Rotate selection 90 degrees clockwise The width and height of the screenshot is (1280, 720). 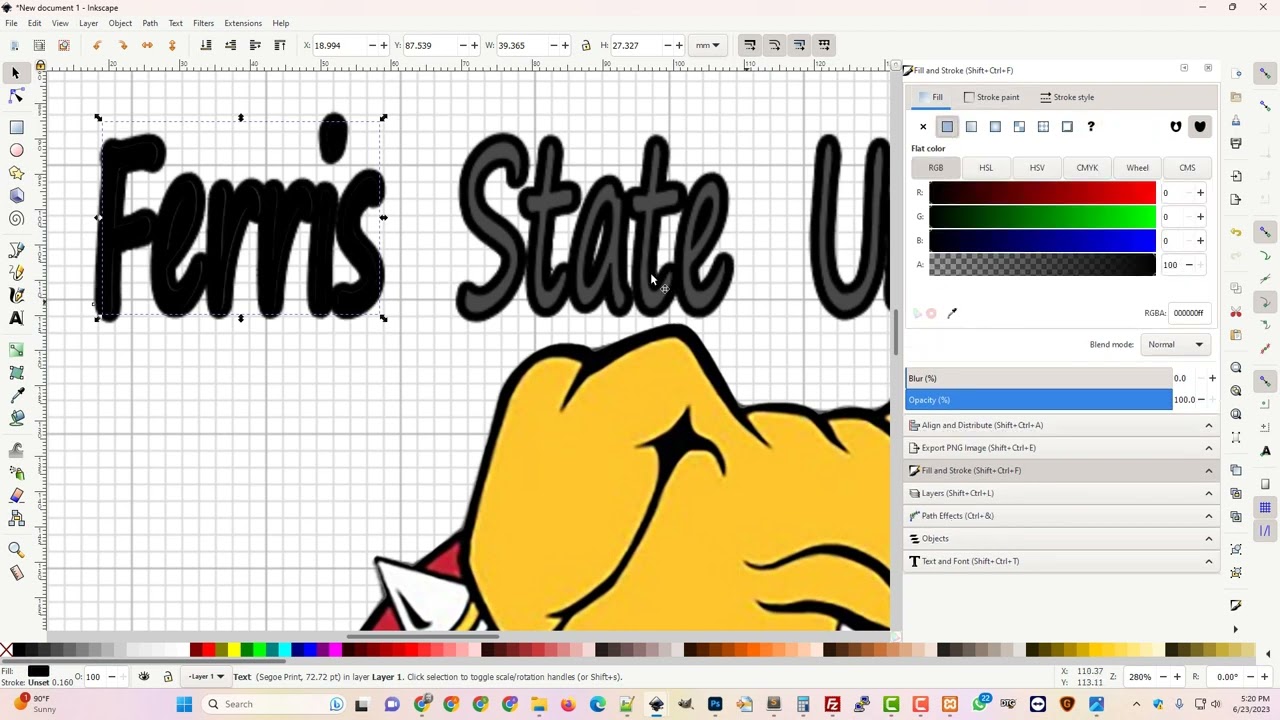point(122,45)
